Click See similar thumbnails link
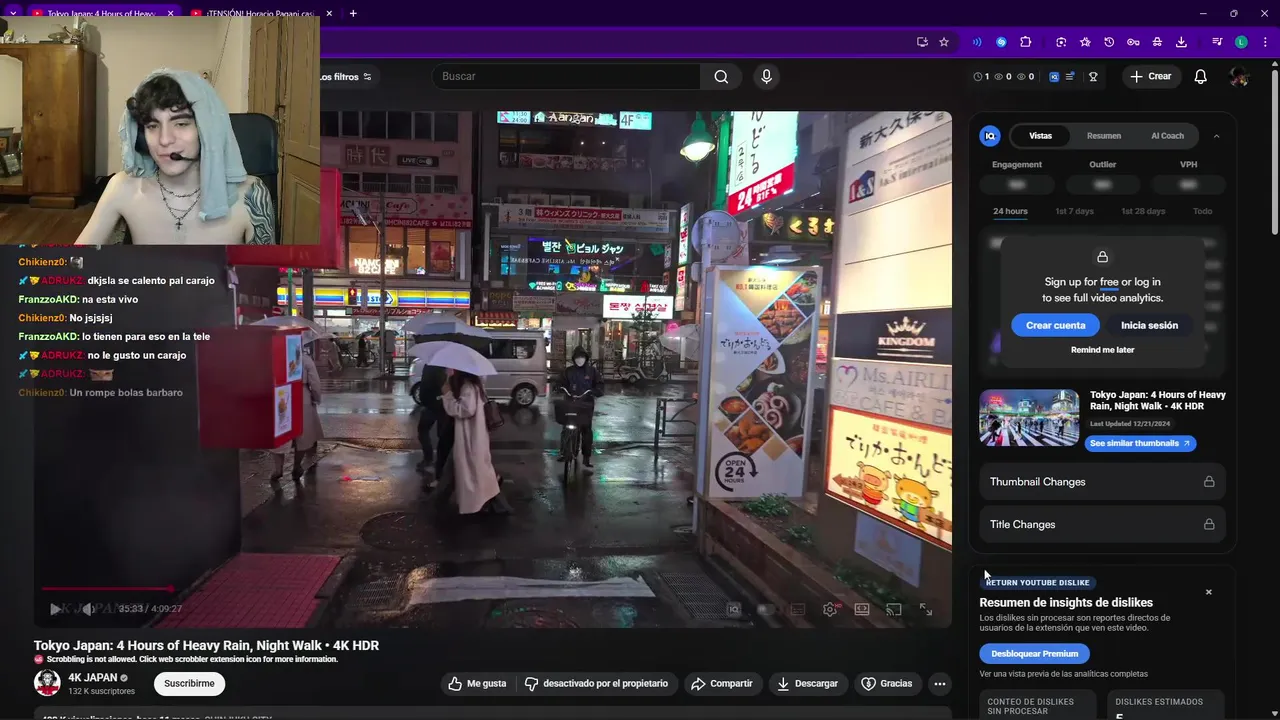 [x=1140, y=444]
